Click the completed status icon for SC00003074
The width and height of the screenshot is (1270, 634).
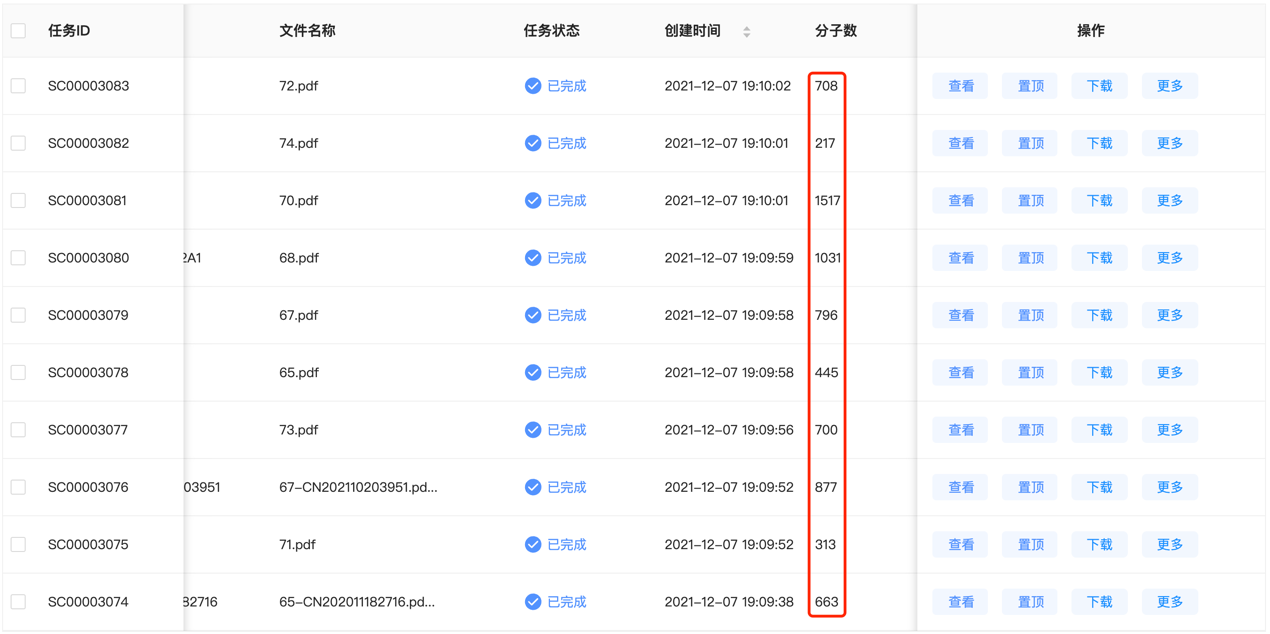click(533, 601)
